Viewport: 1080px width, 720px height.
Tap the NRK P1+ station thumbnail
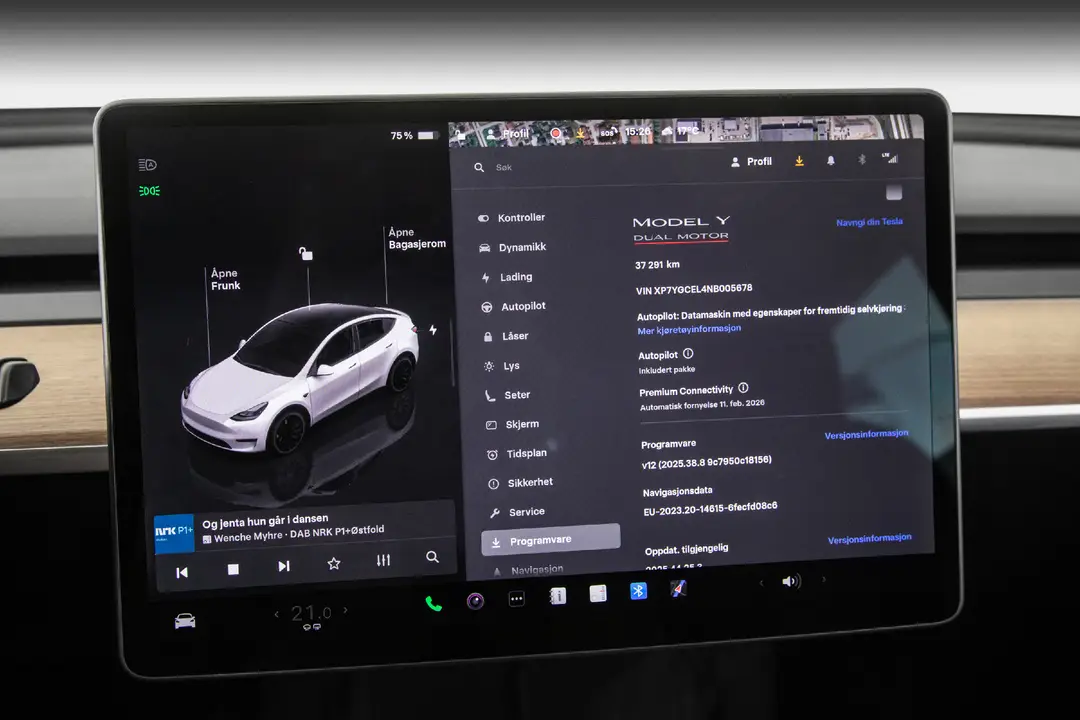(x=174, y=533)
